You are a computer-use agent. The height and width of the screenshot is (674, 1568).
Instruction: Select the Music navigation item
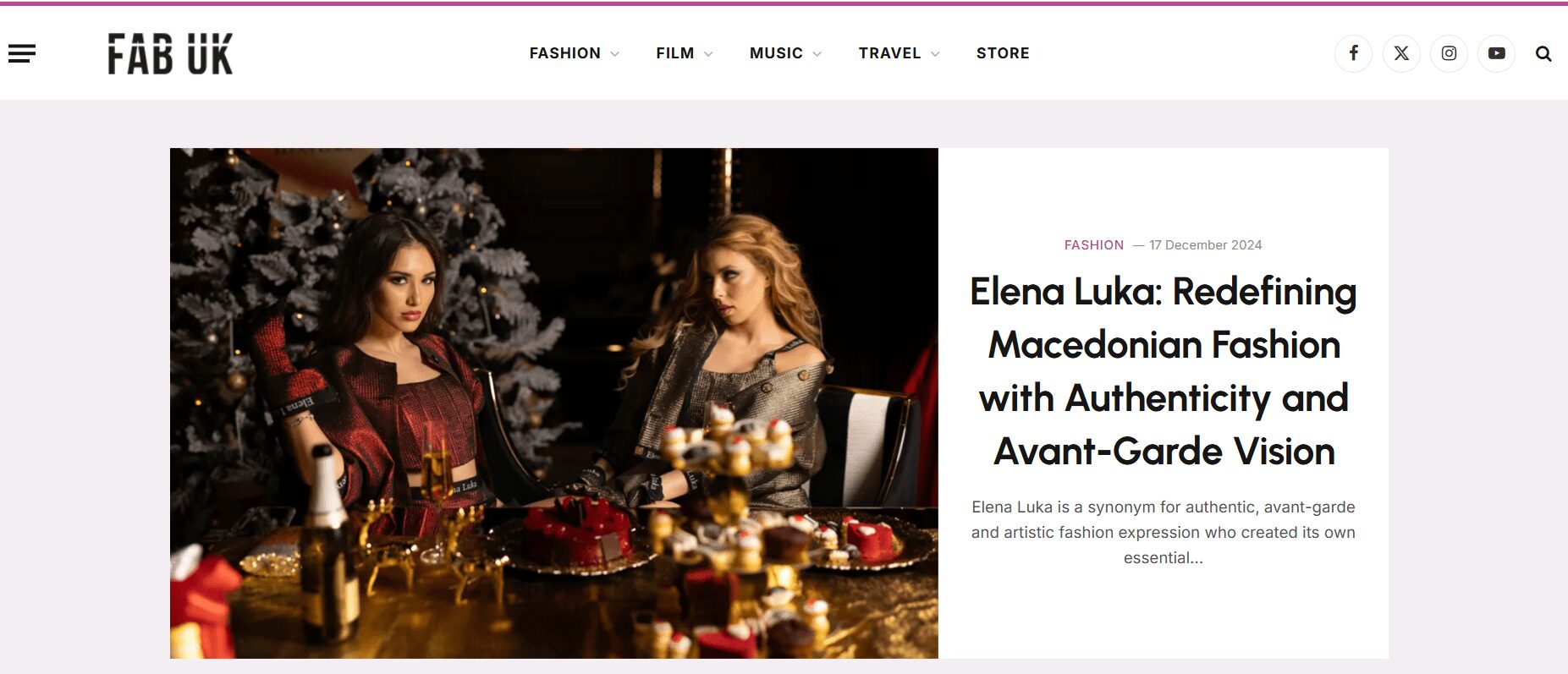tap(776, 53)
